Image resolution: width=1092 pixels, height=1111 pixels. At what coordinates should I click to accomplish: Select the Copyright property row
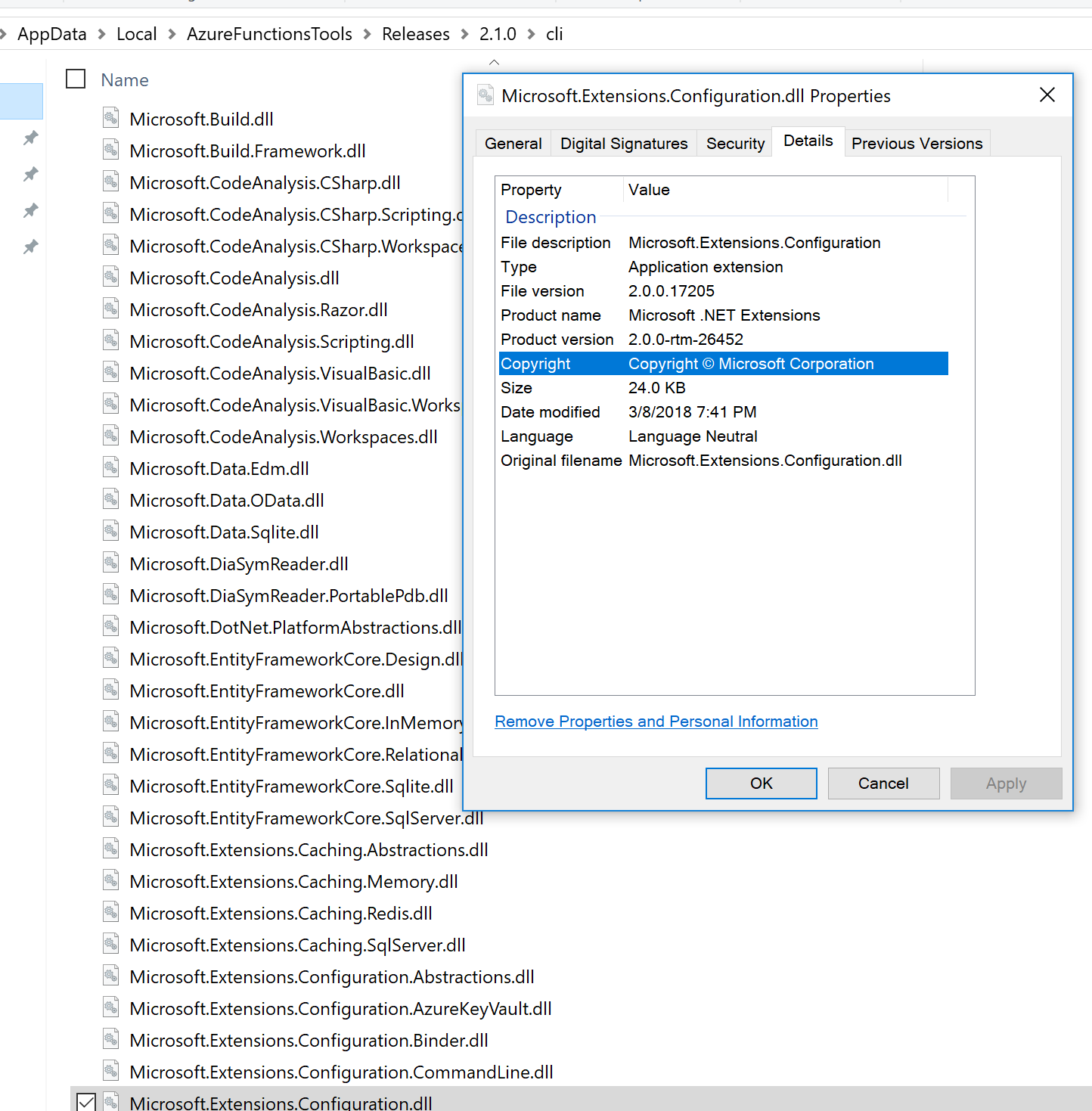(x=723, y=364)
